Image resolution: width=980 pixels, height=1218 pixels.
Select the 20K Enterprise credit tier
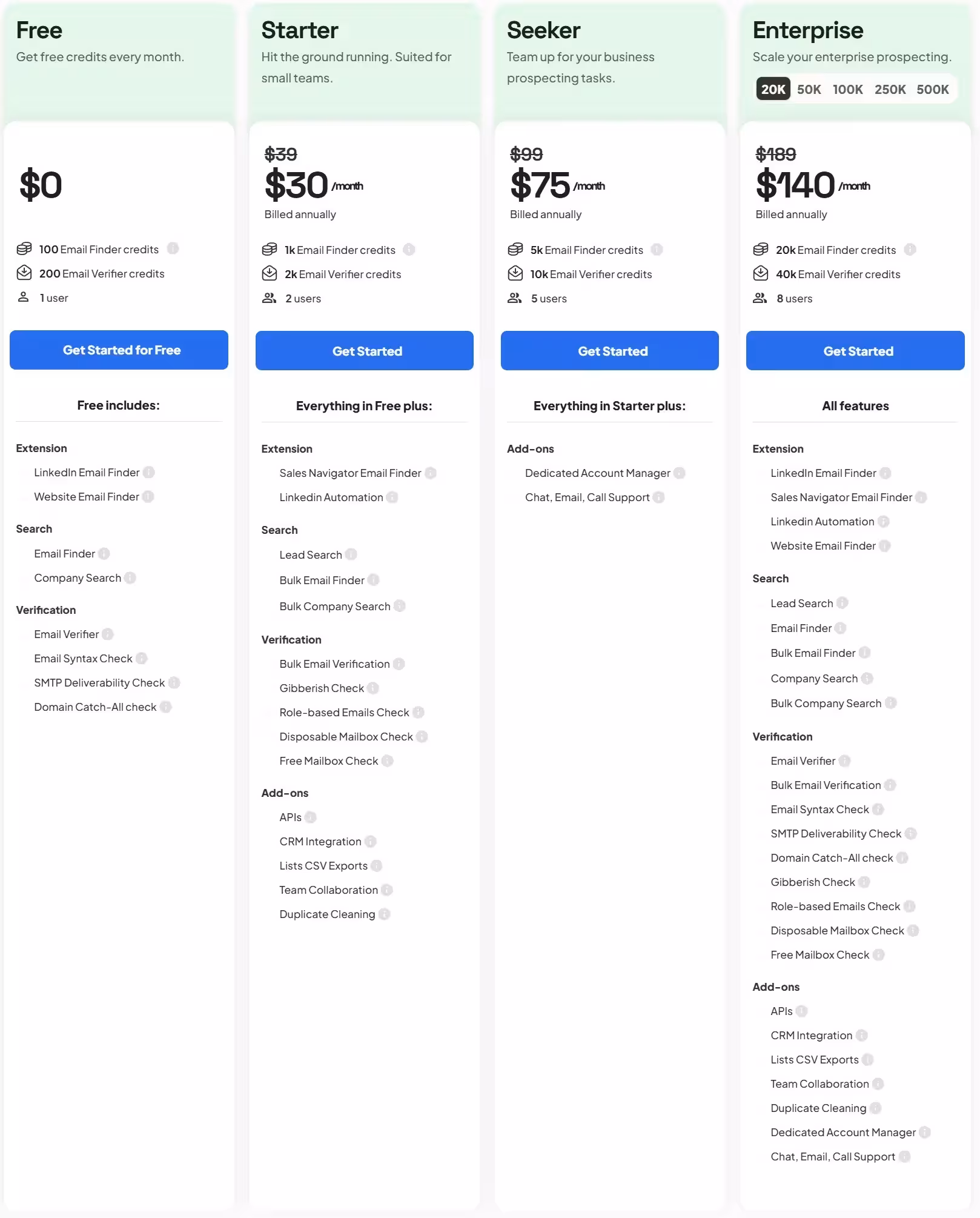[773, 90]
